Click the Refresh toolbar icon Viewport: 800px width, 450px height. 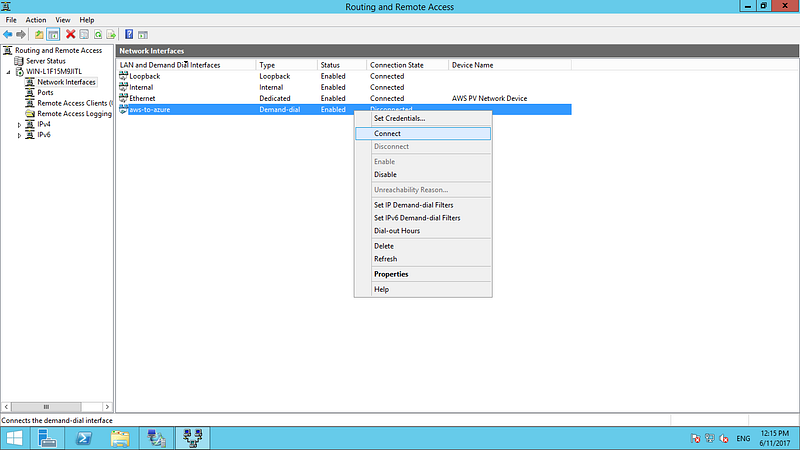98,35
